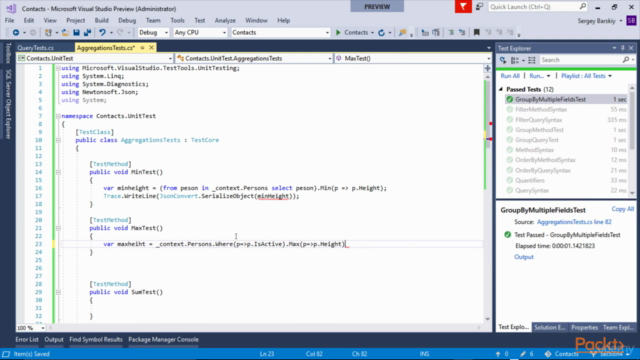Switch to the Solution Explorer tab
Viewport: 640px width, 360px height.
pos(550,327)
